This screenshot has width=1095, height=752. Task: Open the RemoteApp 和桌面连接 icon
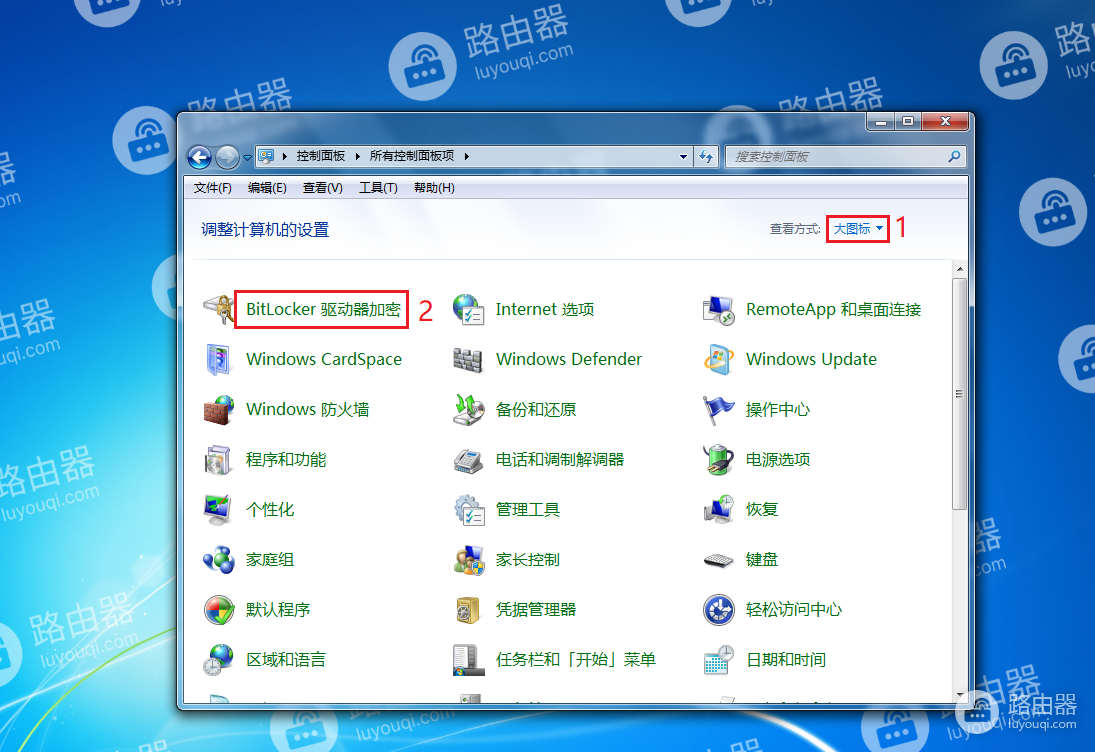point(718,309)
